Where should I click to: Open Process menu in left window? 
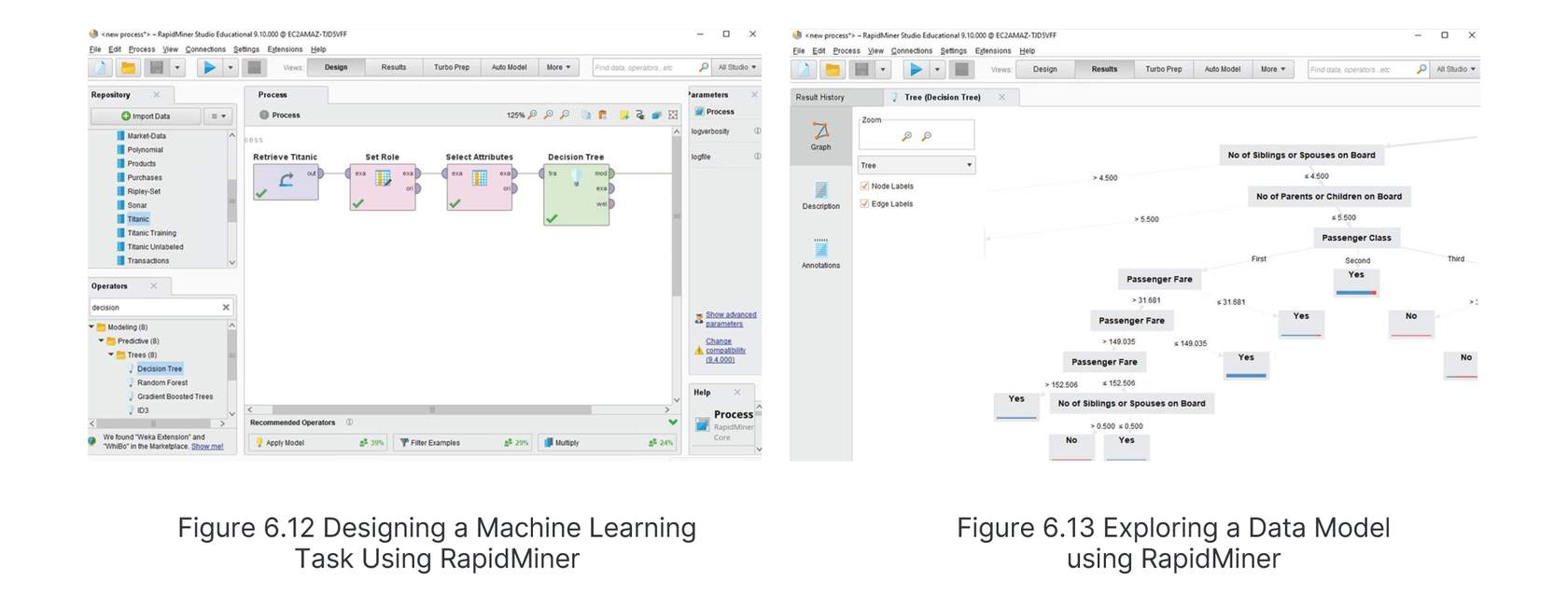click(142, 49)
